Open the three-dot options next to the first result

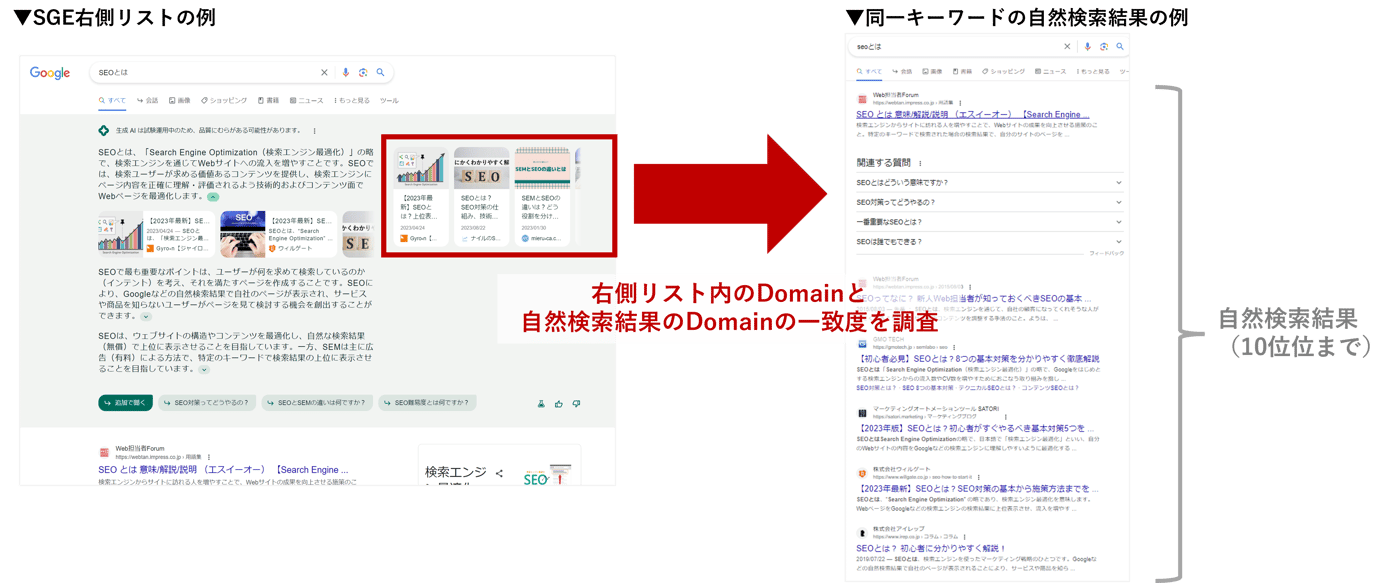point(207,455)
